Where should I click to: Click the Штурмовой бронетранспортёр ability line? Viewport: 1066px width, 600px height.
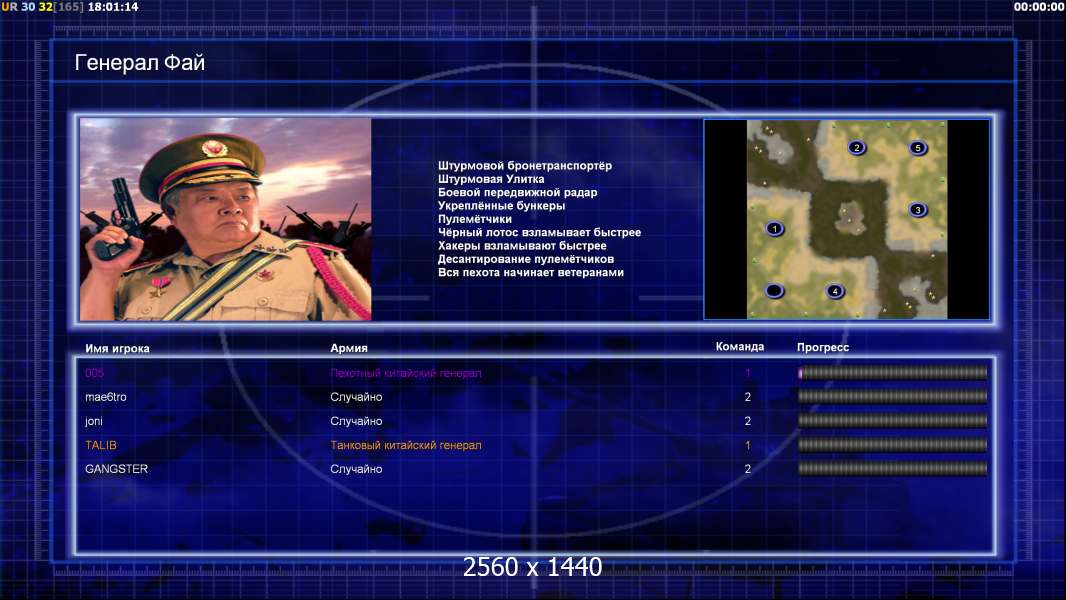pos(525,166)
